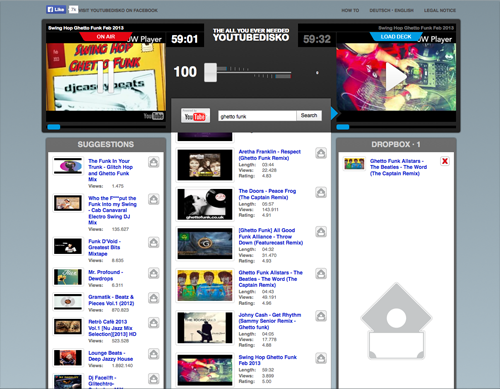500x389 pixels.
Task: Open the HOW TO page
Action: point(350,10)
